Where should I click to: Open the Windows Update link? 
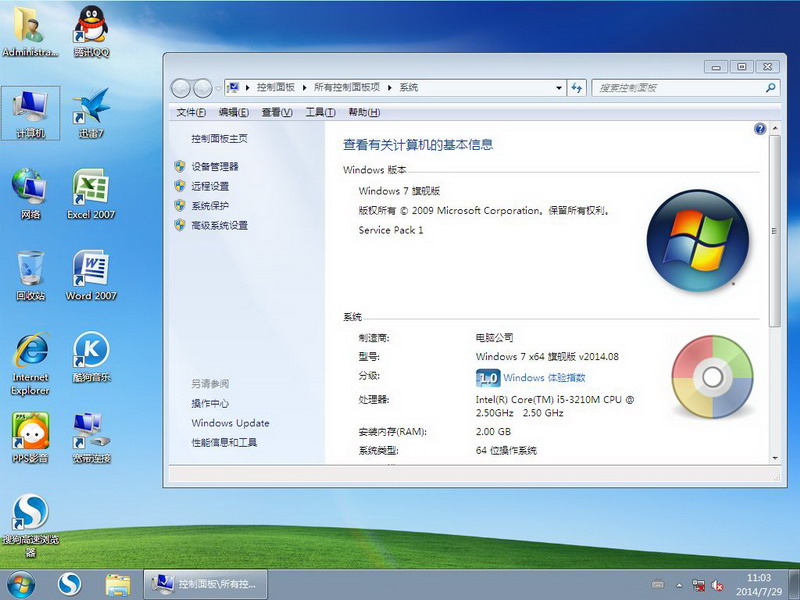[230, 423]
